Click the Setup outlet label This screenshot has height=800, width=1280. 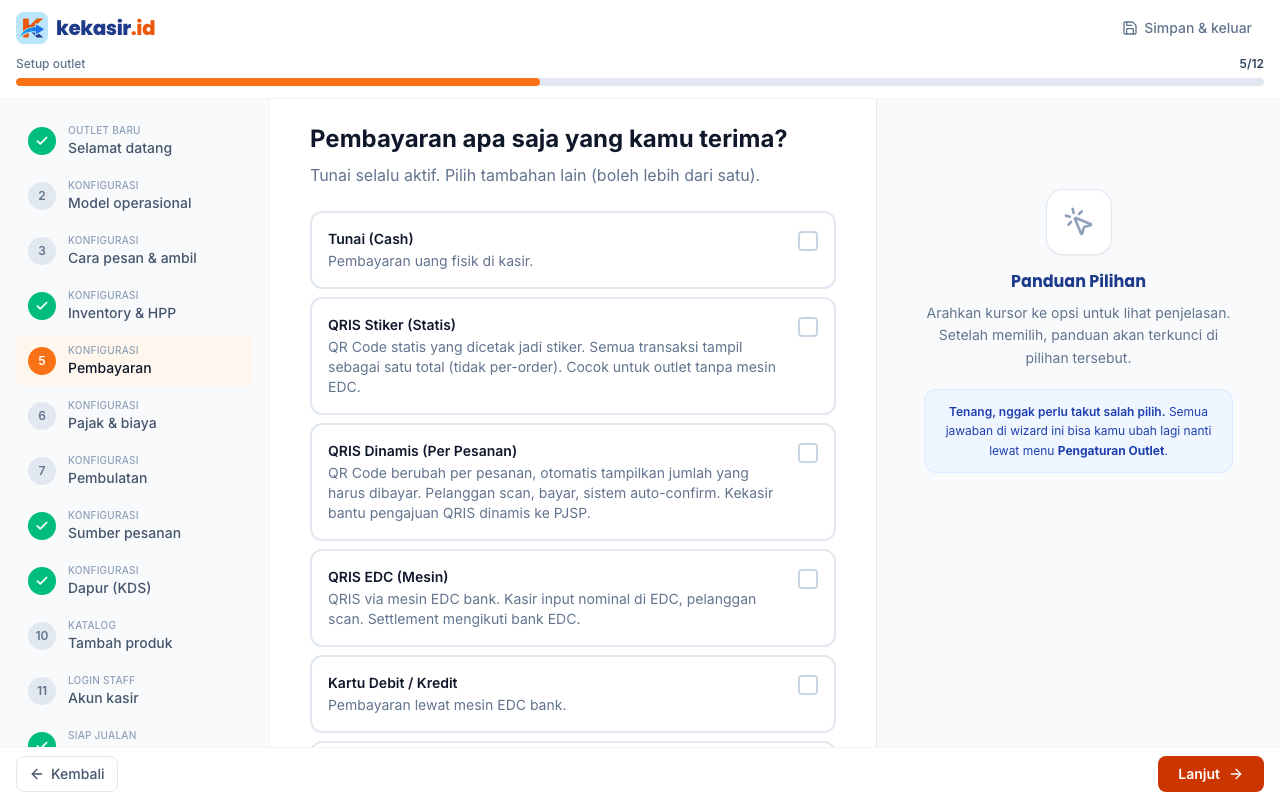click(x=51, y=63)
